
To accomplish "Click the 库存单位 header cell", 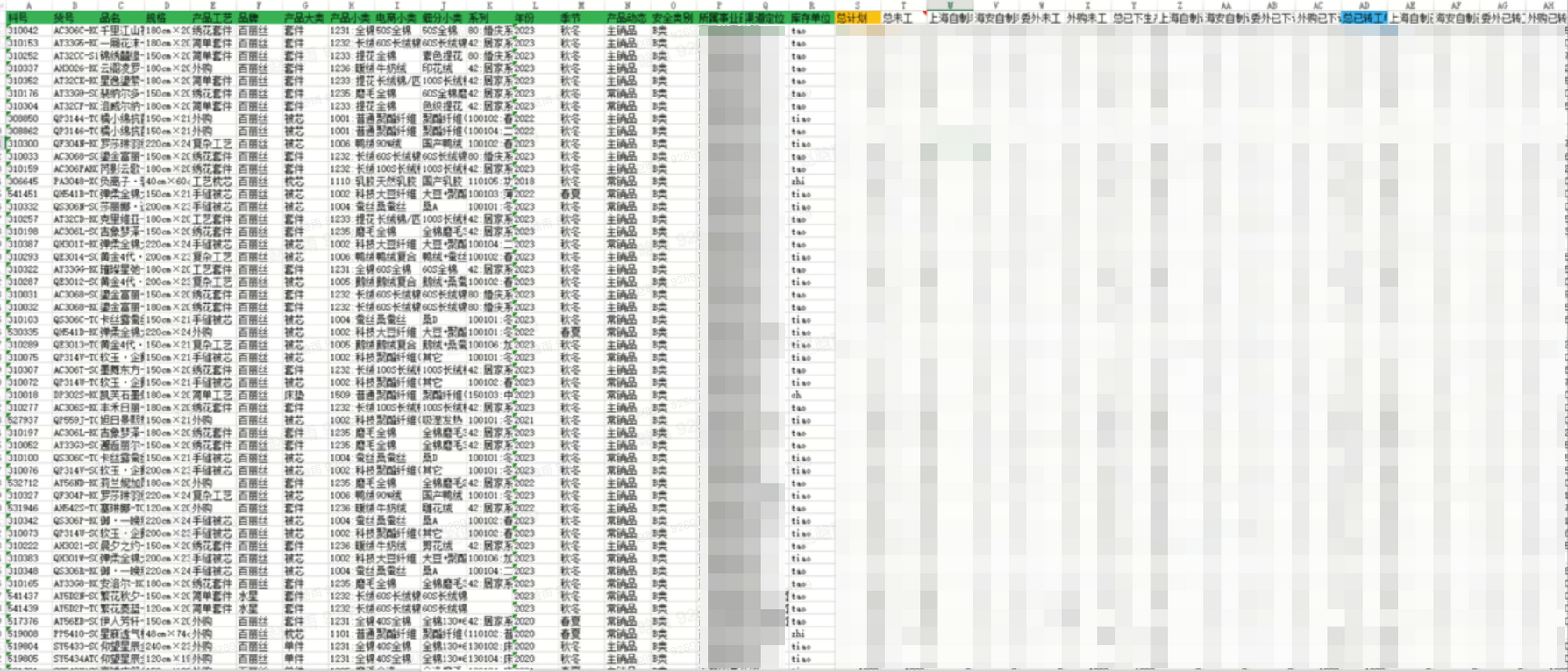I will pyautogui.click(x=810, y=18).
